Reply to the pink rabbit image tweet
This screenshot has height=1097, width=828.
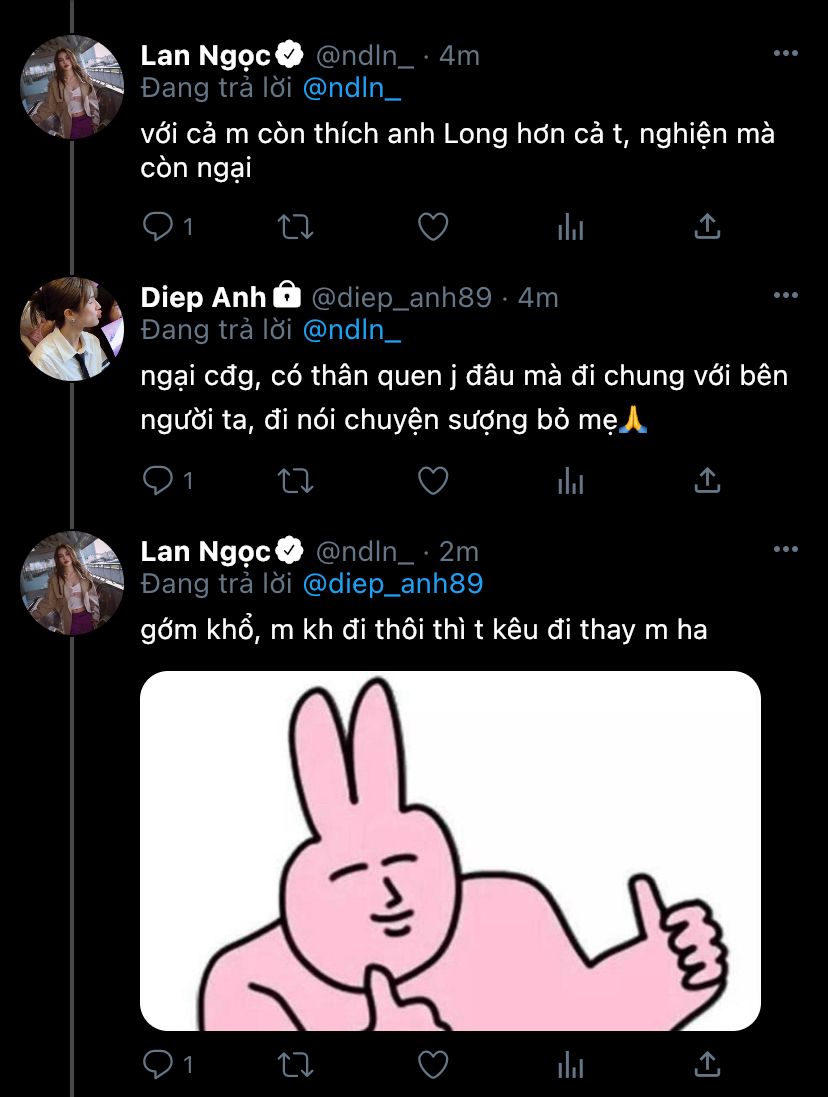click(158, 1063)
